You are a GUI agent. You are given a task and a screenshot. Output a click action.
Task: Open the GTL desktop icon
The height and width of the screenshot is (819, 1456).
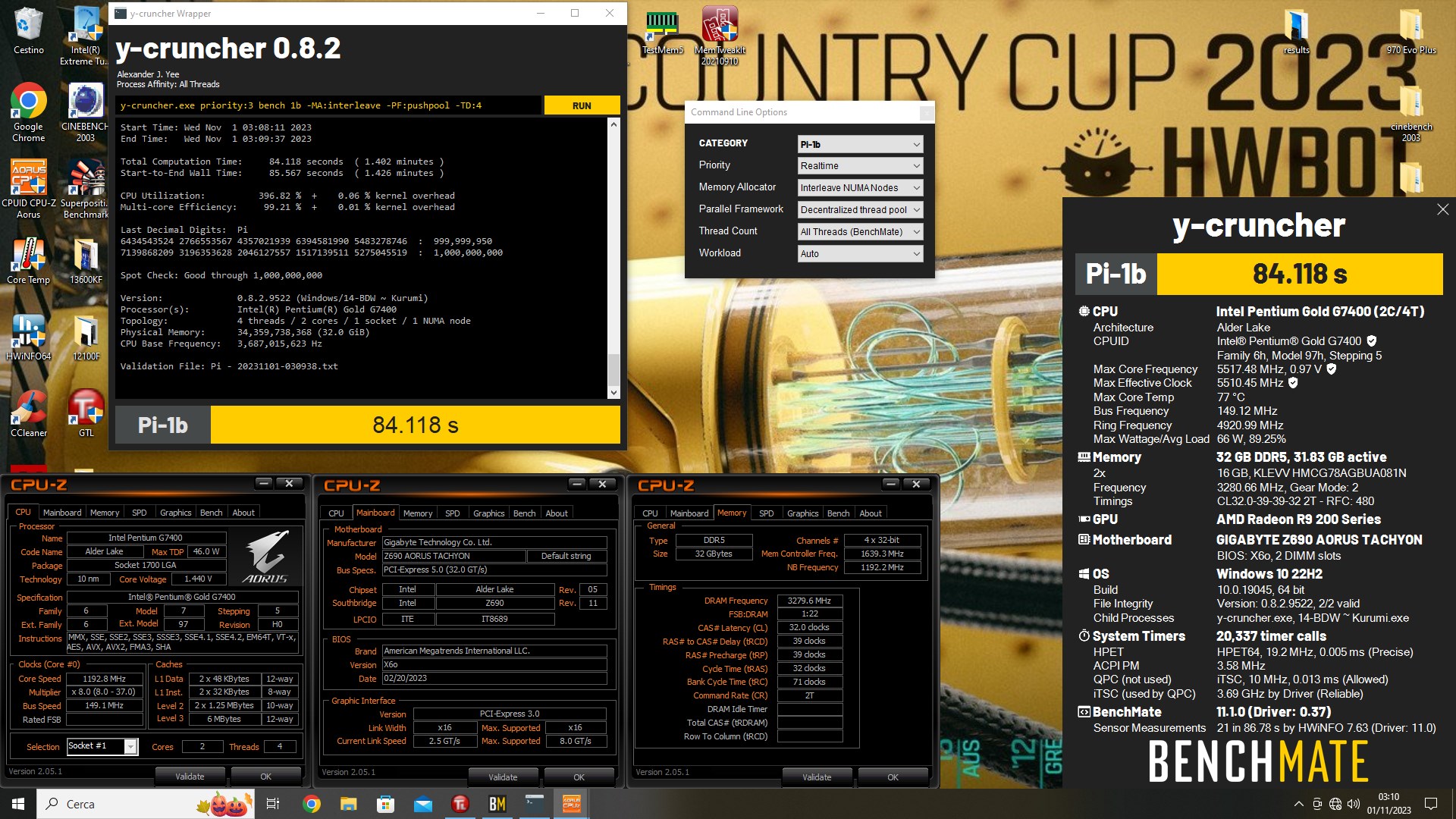point(86,414)
